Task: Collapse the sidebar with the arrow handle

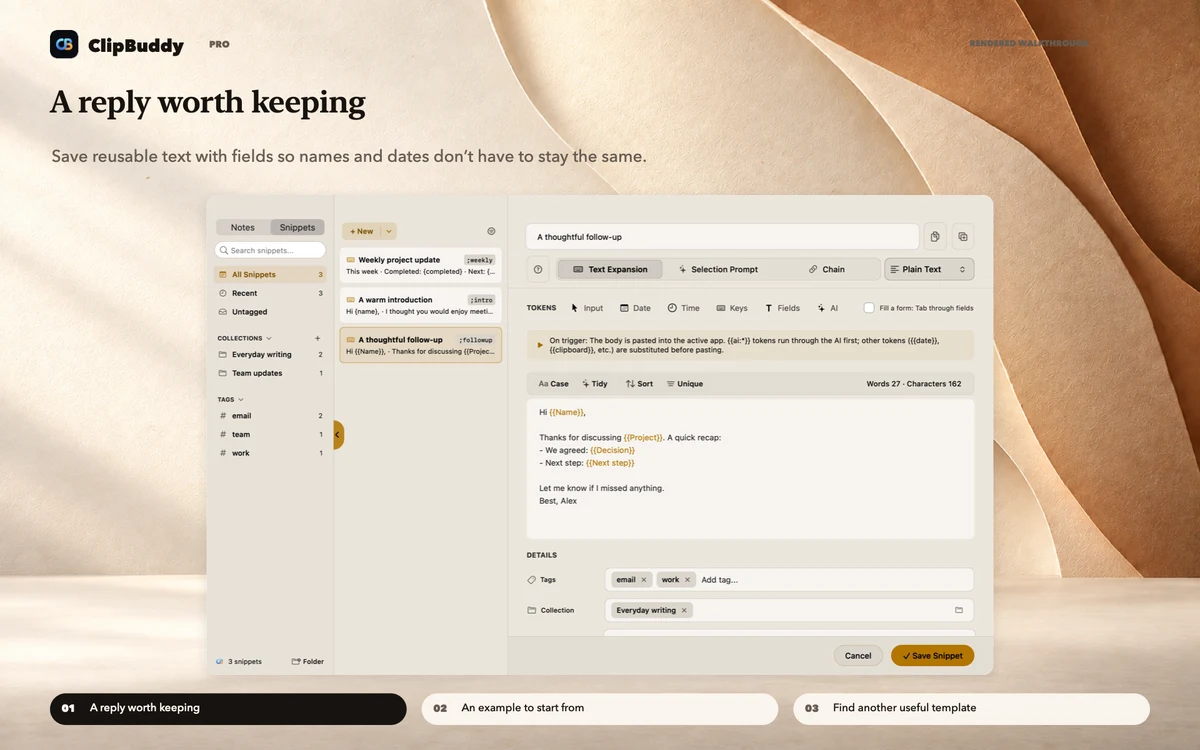Action: coord(338,435)
